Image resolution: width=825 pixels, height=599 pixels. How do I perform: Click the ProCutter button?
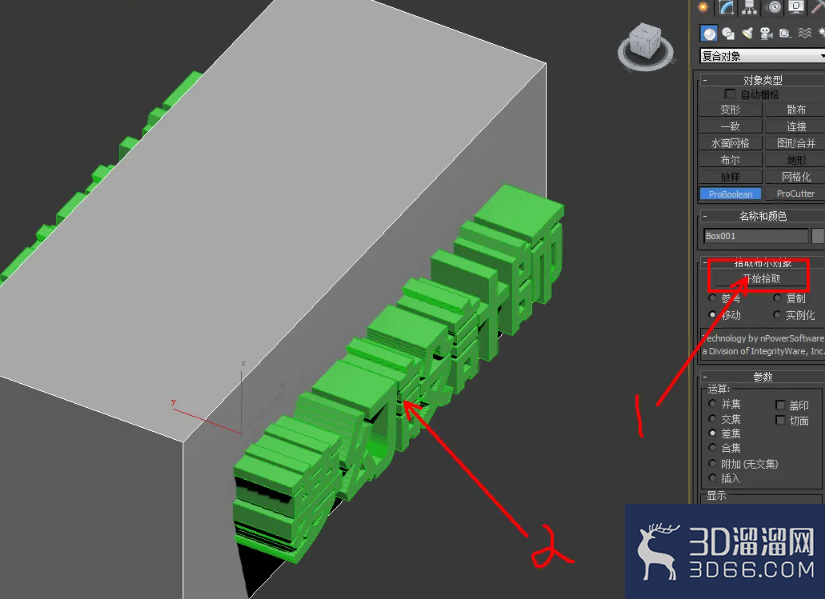click(x=795, y=194)
